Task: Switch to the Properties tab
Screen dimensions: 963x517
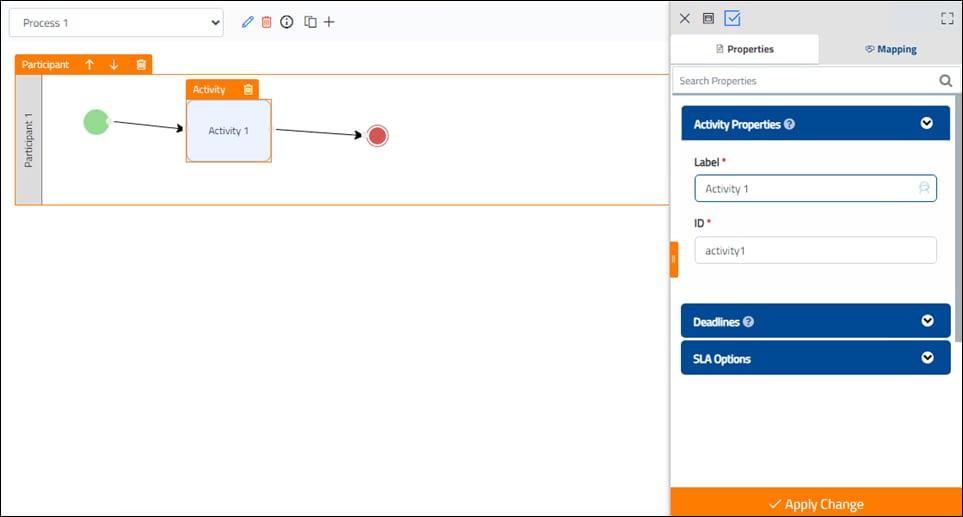Action: [744, 49]
